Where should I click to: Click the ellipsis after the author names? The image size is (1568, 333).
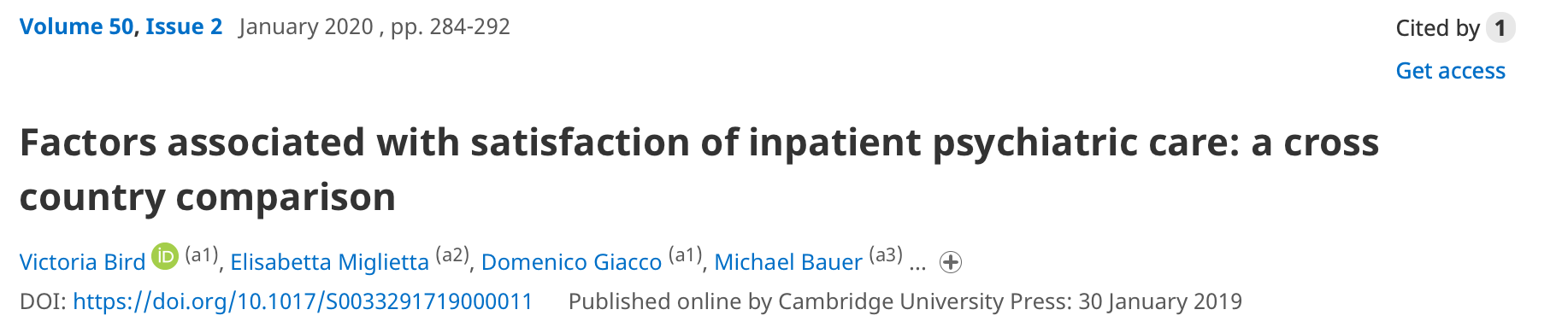click(x=917, y=266)
